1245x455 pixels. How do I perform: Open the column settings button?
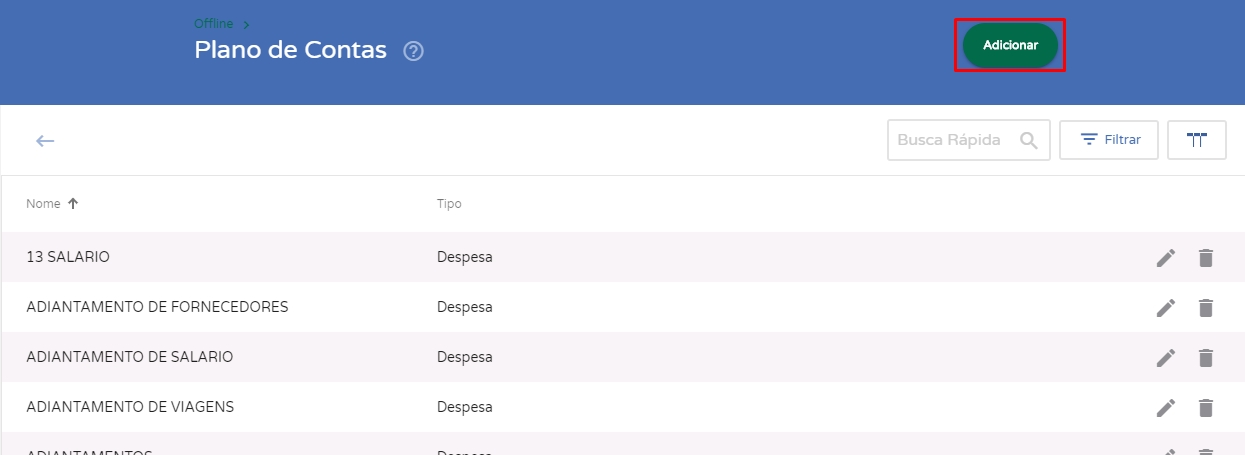(x=1196, y=140)
